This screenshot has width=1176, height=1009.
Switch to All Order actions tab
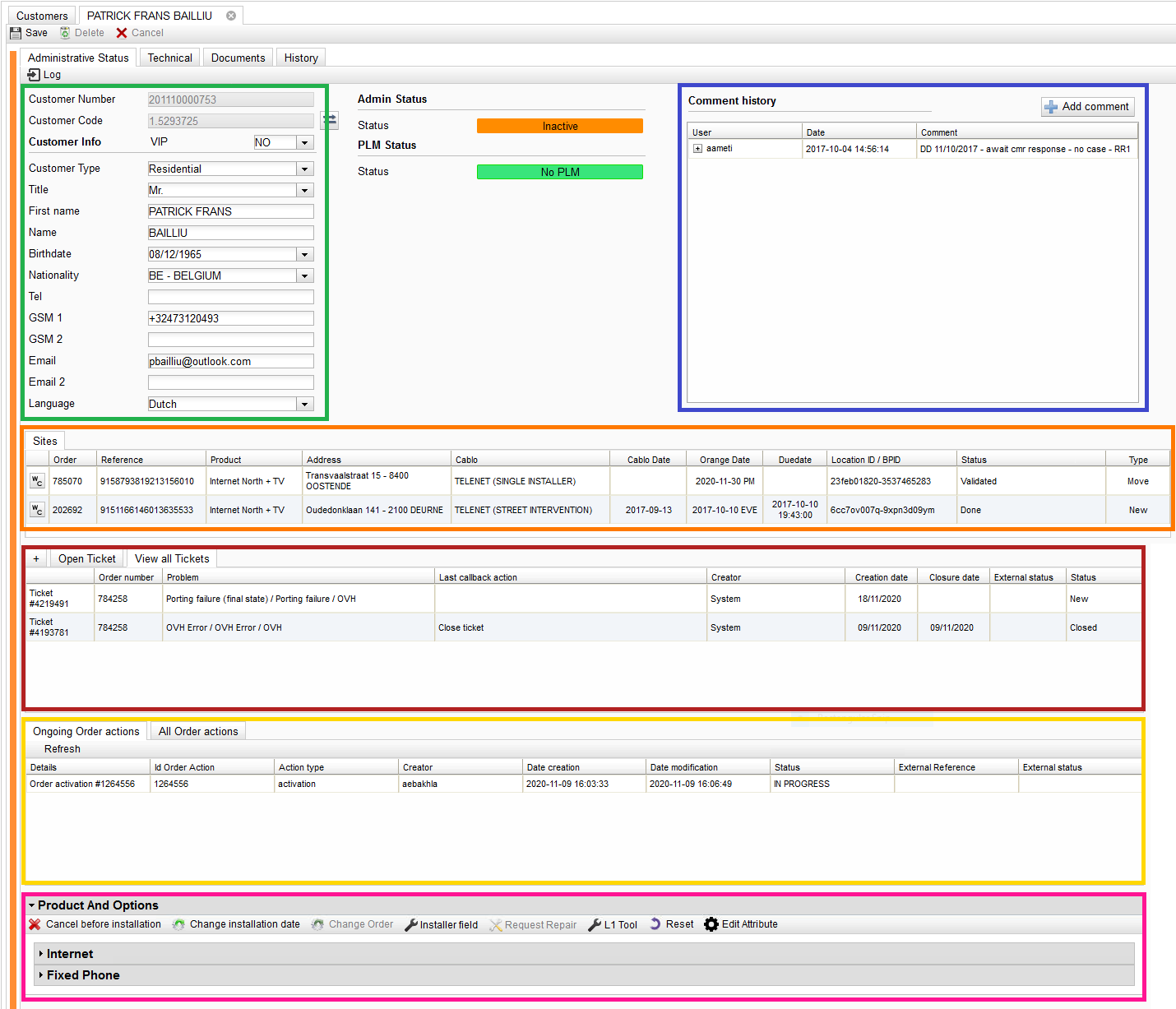[198, 731]
